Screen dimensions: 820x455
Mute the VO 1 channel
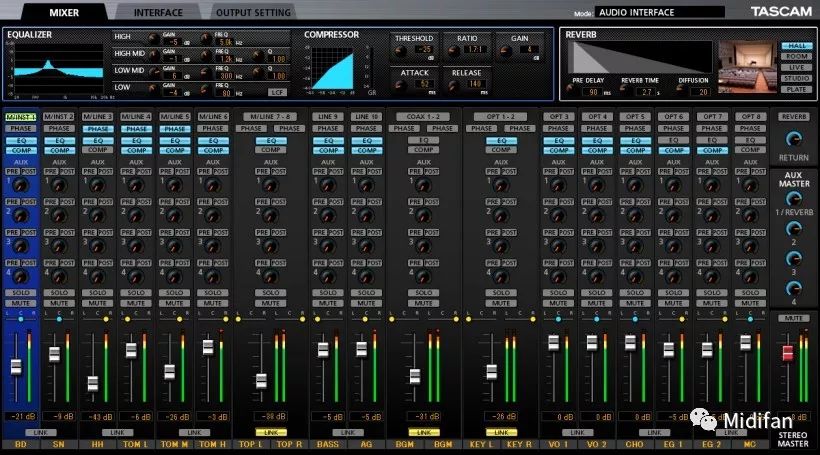click(x=558, y=303)
